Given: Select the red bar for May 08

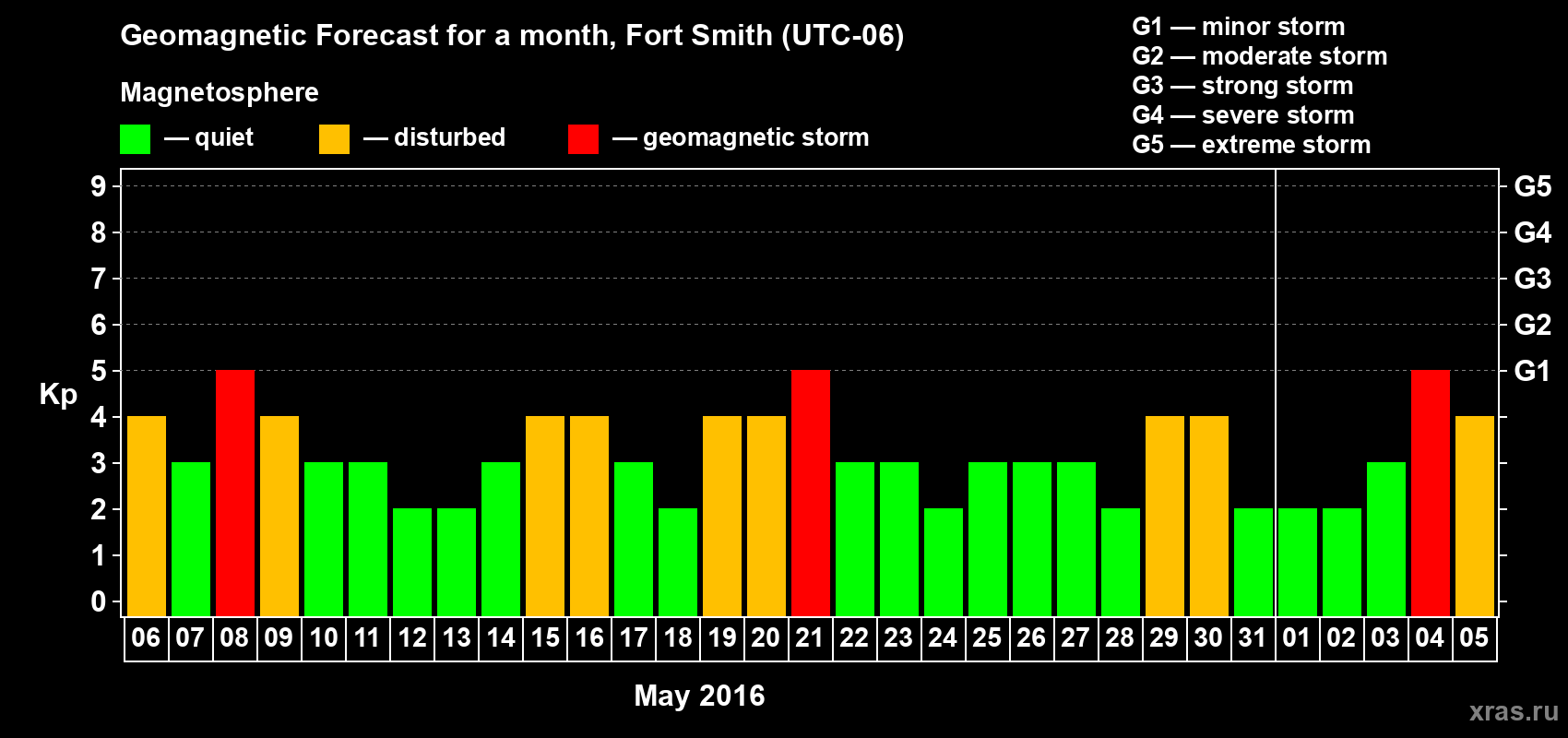Looking at the screenshot, I should (x=235, y=494).
